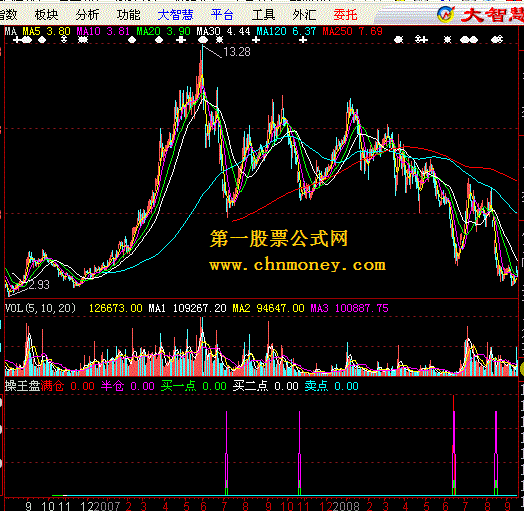Click the first plus marker below the MA label

coord(16,40)
